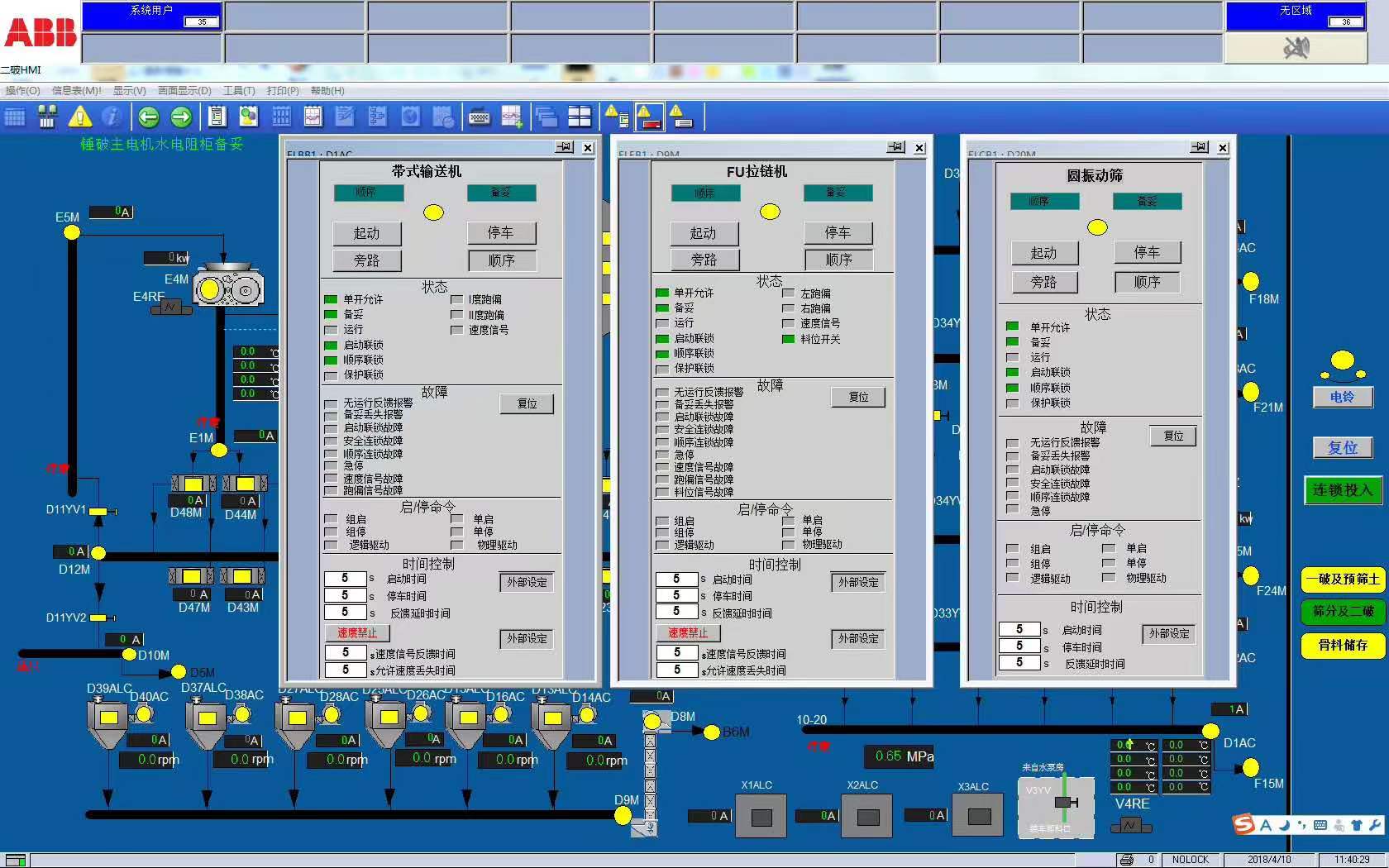This screenshot has width=1389, height=868.
Task: Open the notepad list display icon
Action: click(217, 117)
